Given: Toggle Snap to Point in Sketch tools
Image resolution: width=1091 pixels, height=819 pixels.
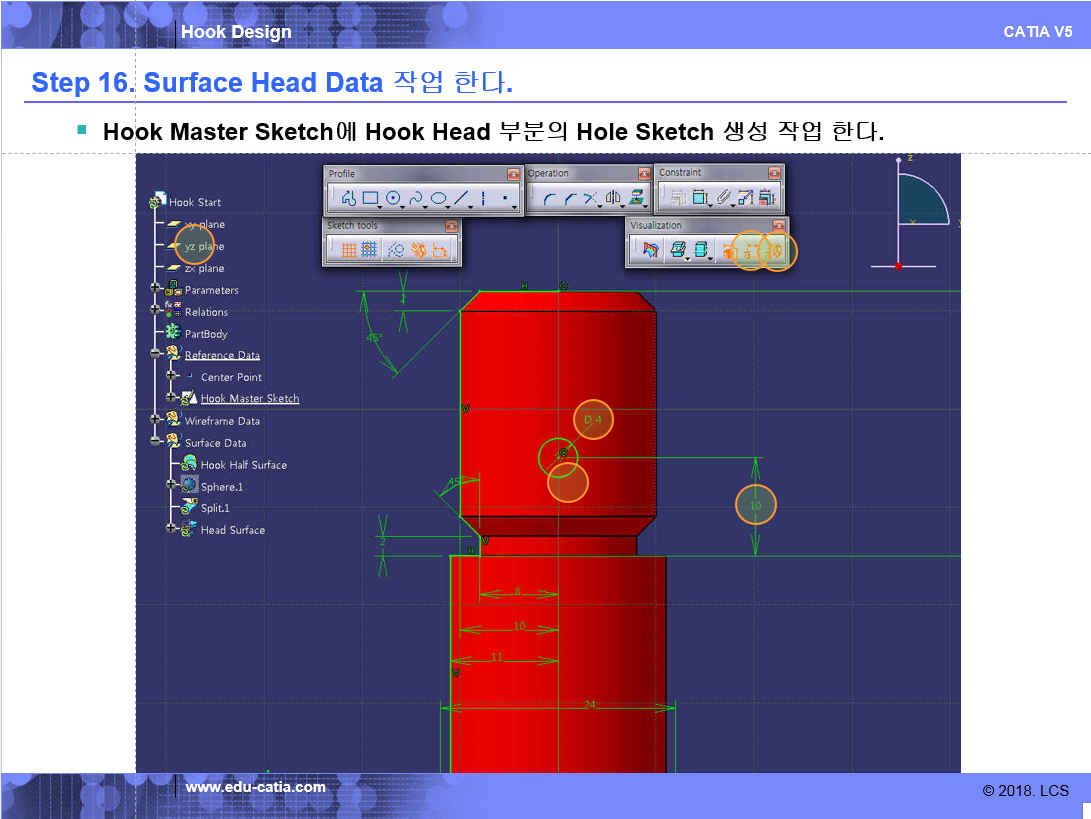Looking at the screenshot, I should tap(369, 251).
